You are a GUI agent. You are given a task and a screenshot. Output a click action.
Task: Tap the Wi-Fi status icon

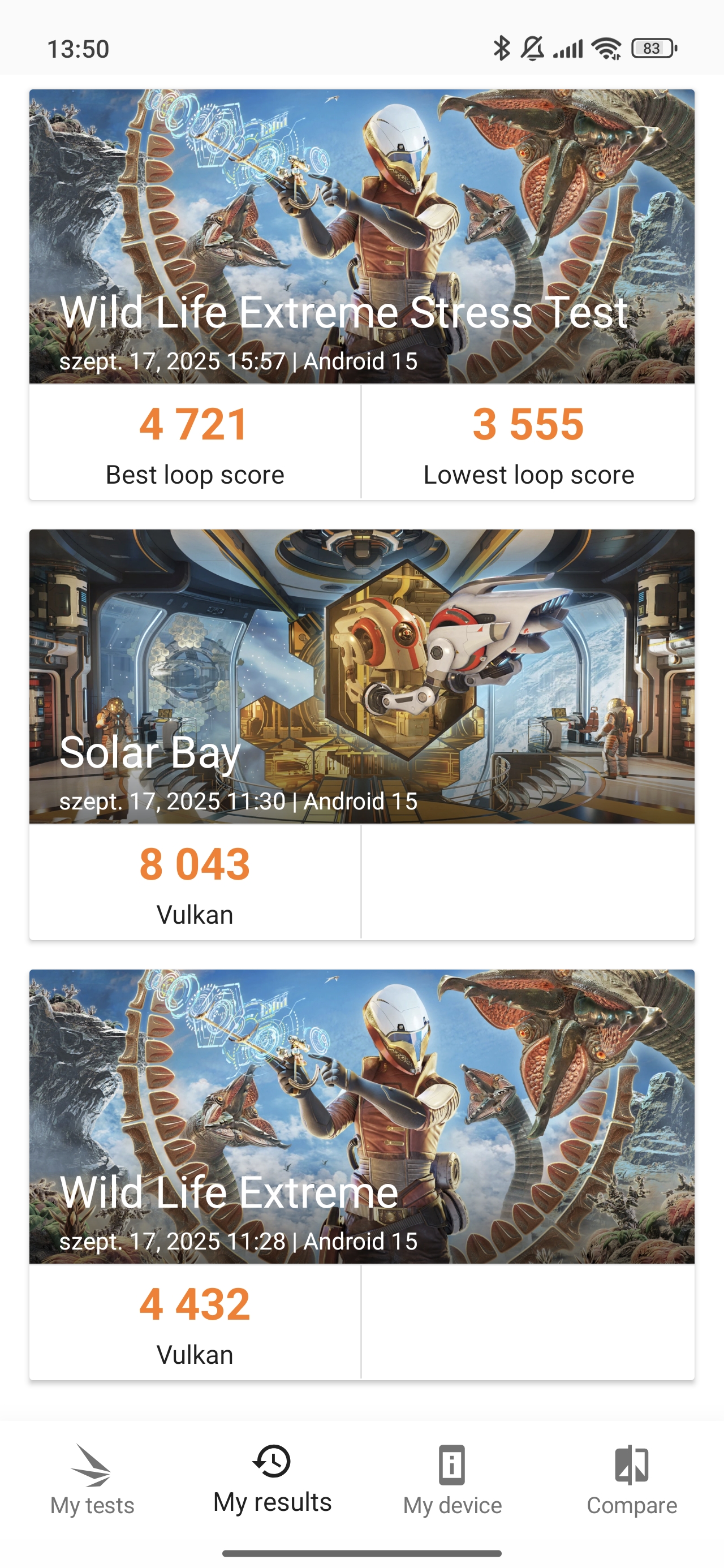click(x=606, y=48)
